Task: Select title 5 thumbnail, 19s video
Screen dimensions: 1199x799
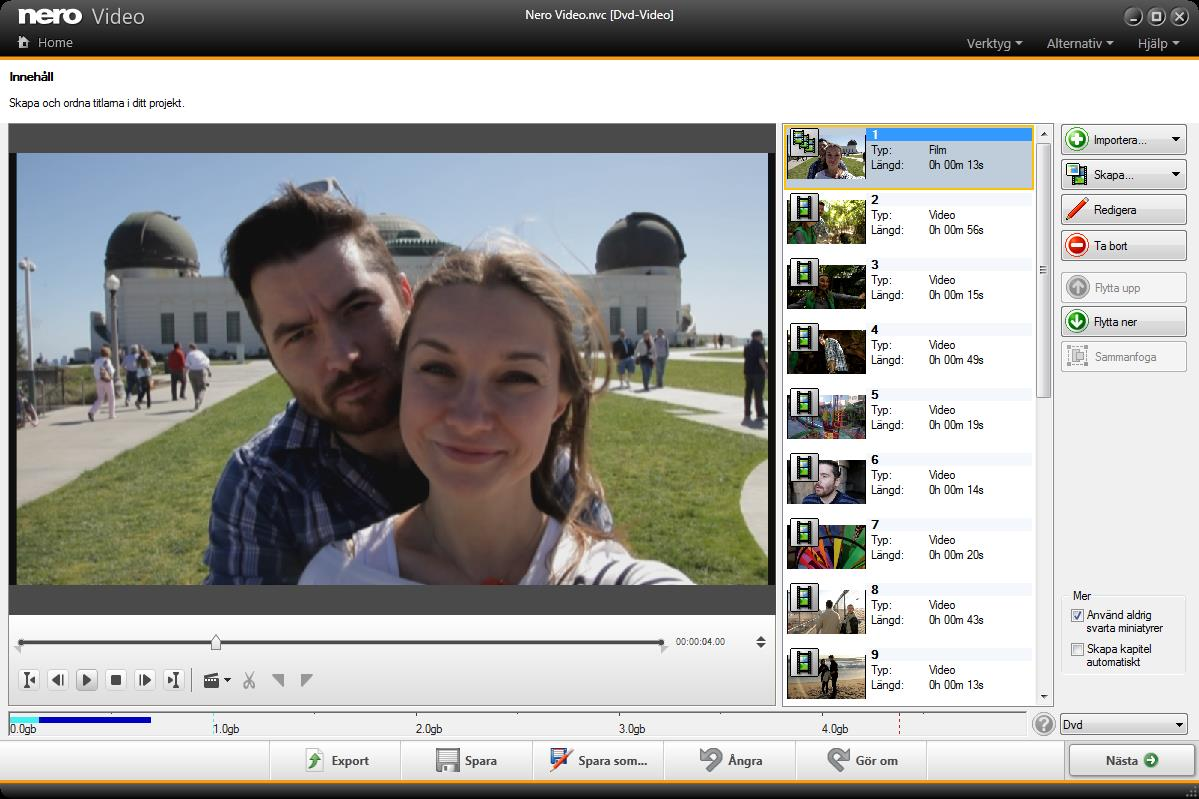Action: tap(826, 414)
